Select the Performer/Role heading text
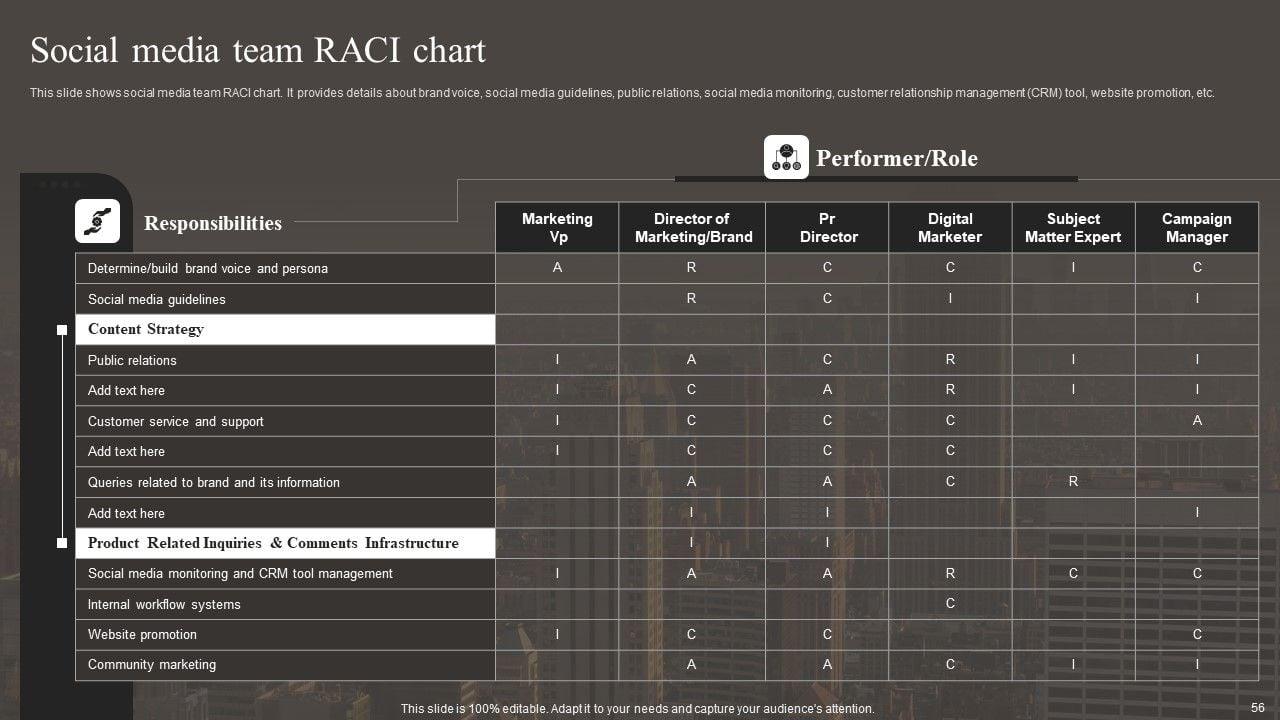1280x720 pixels. (x=896, y=158)
